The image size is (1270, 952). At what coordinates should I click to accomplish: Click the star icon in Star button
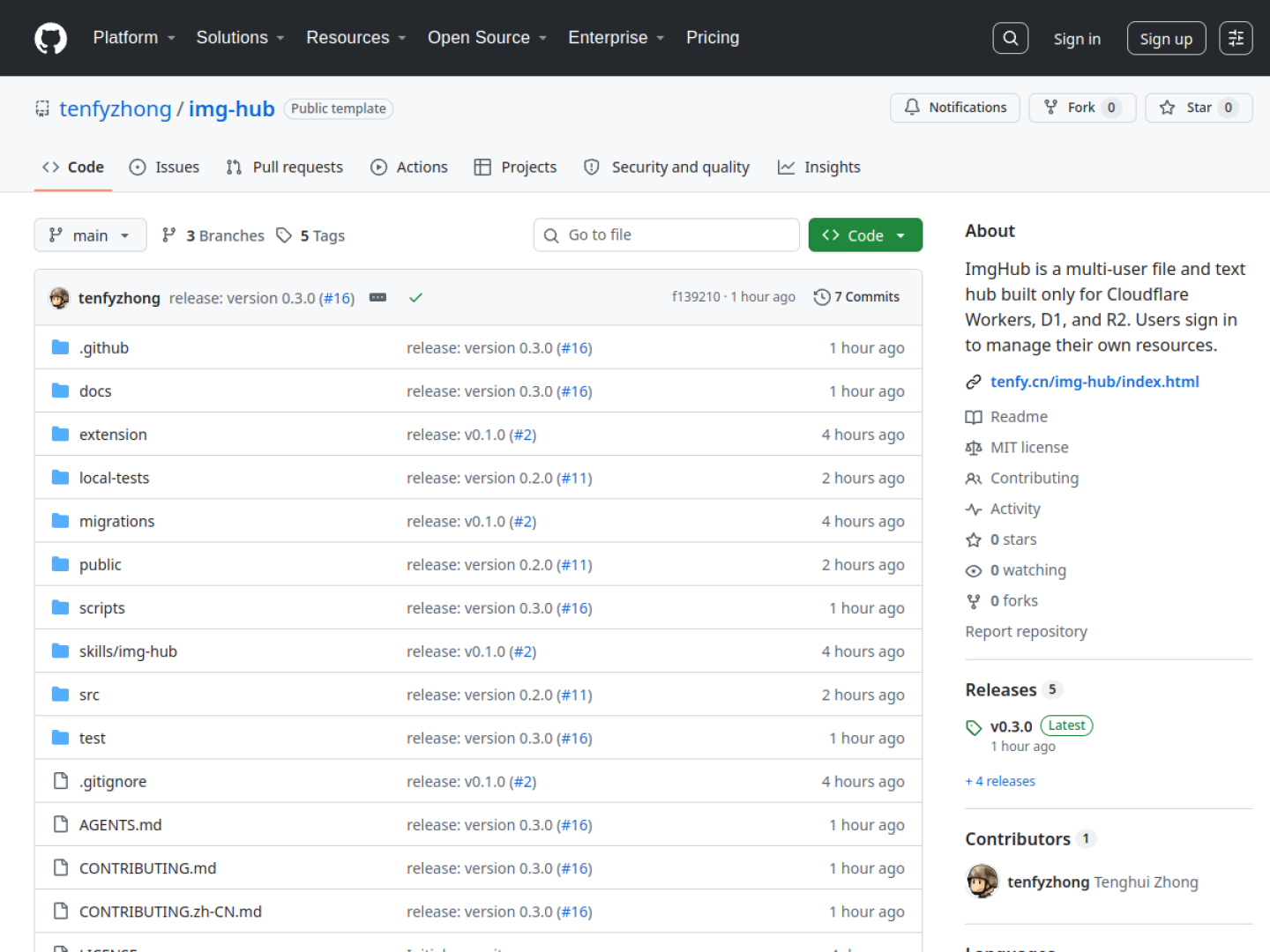(x=1168, y=108)
